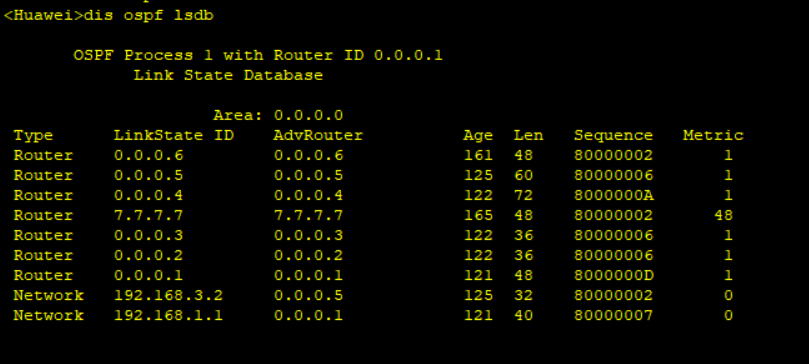Viewport: 809px width, 364px height.
Task: Click the 'Link State Database' heading
Action: (228, 76)
